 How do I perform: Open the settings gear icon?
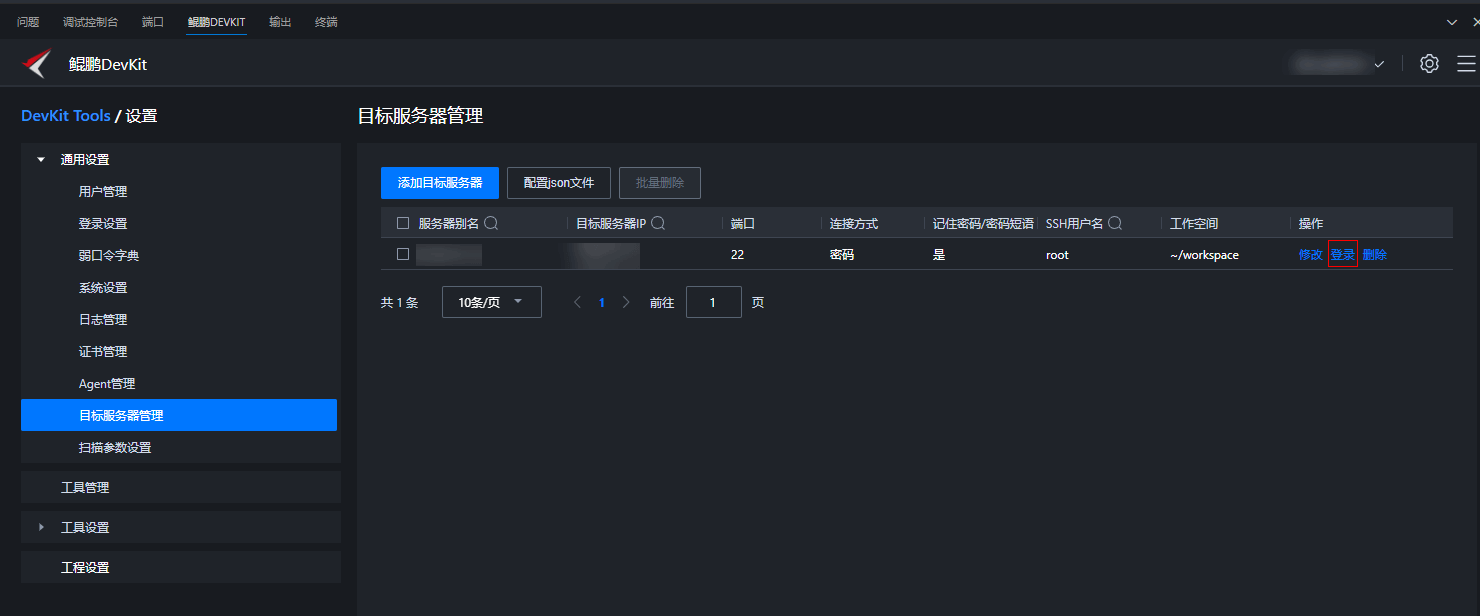(1429, 64)
